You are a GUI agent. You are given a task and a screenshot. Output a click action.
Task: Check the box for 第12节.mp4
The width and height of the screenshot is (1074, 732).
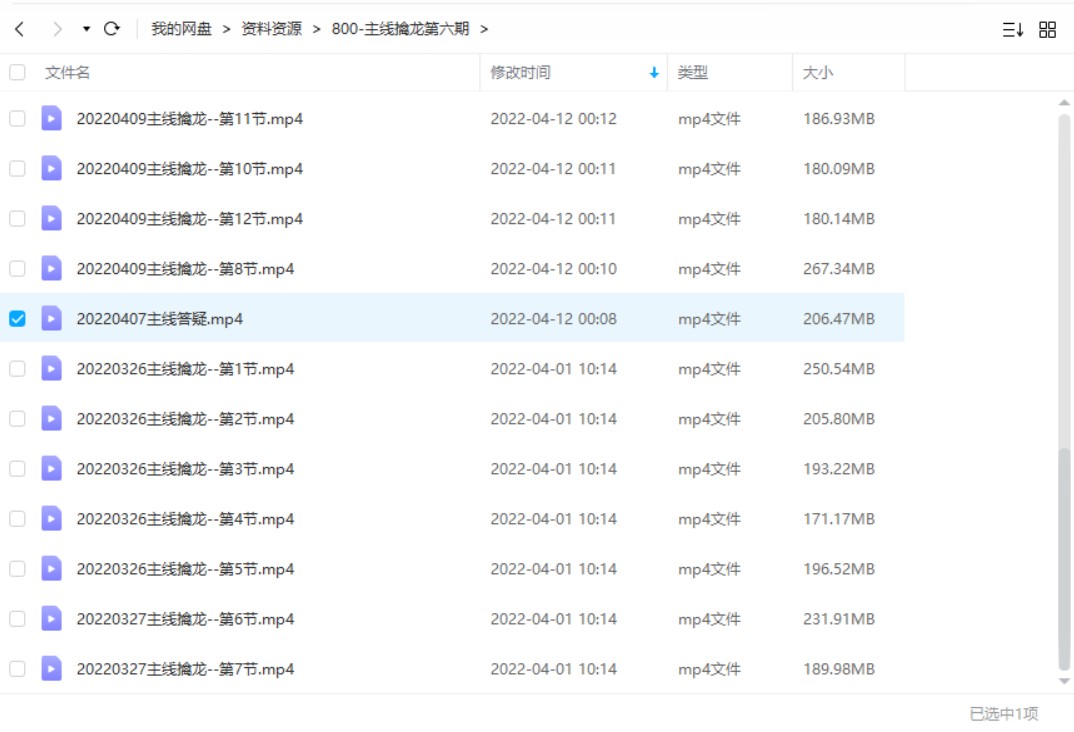17,218
